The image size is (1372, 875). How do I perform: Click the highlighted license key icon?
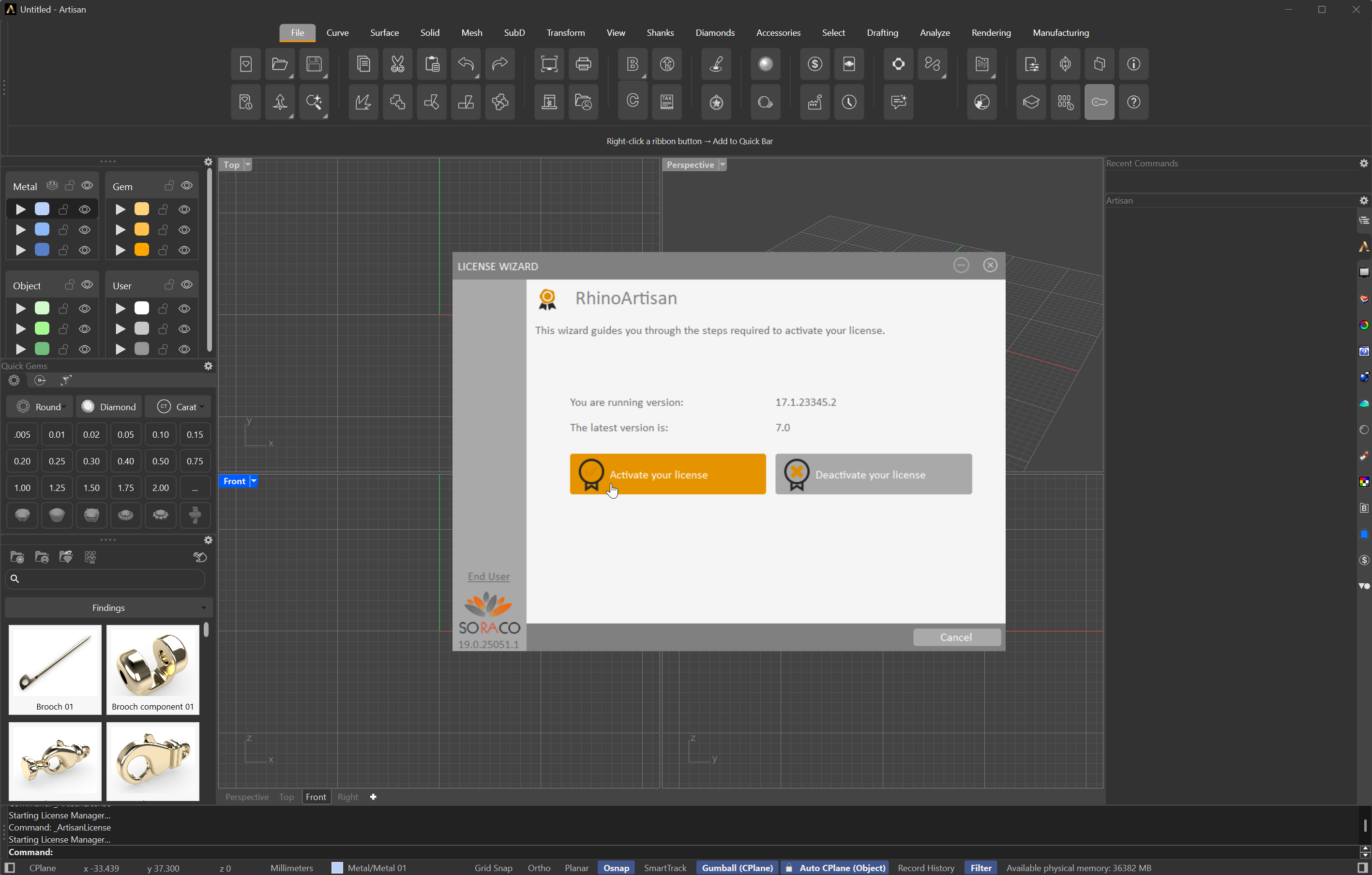click(x=1099, y=102)
